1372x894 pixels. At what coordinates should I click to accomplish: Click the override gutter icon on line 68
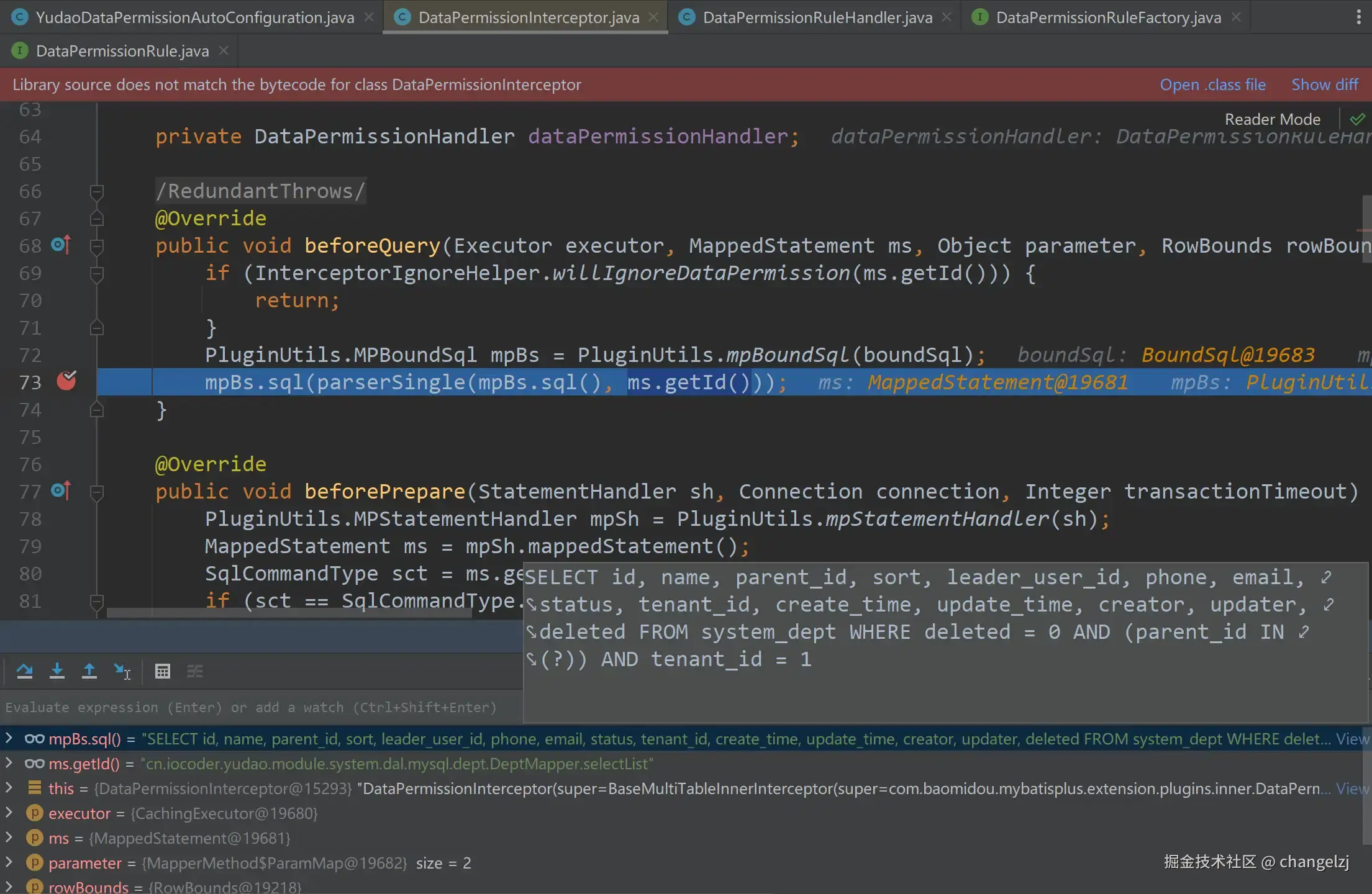pyautogui.click(x=61, y=245)
